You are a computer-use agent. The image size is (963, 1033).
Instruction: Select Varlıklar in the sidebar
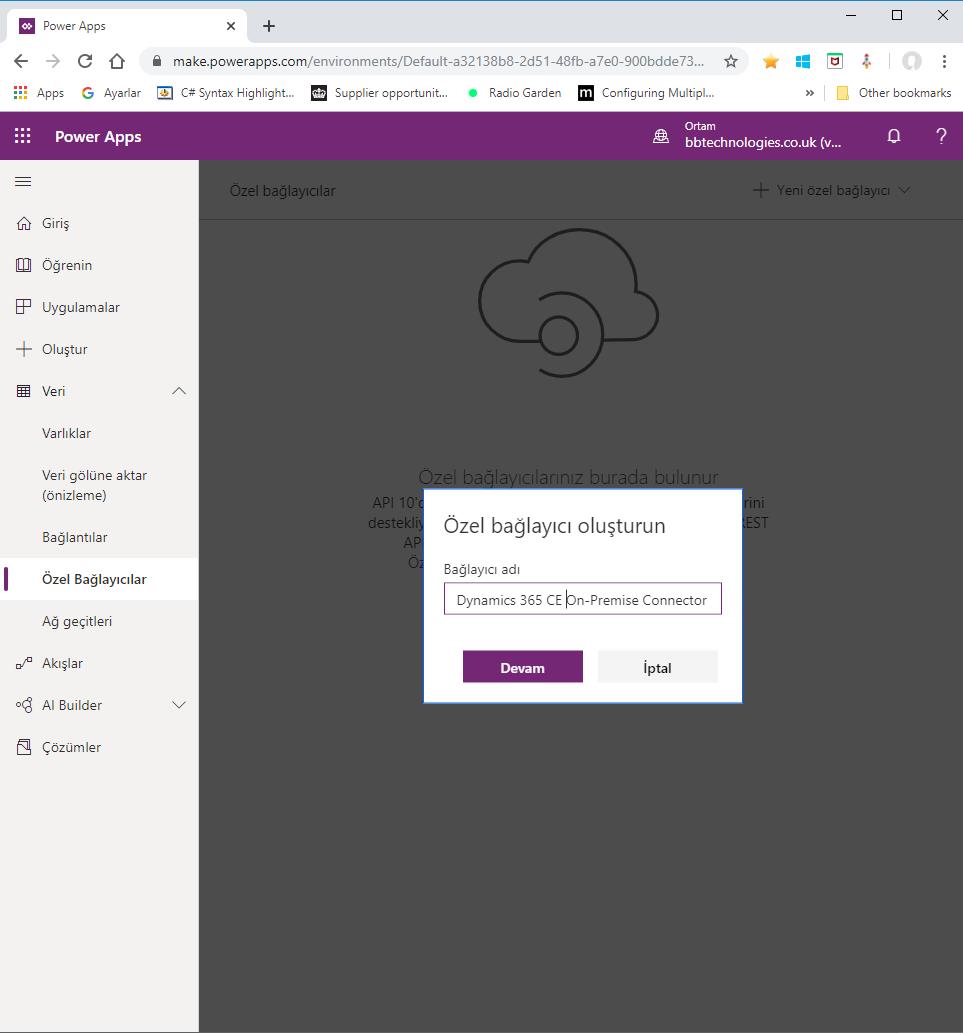(67, 433)
